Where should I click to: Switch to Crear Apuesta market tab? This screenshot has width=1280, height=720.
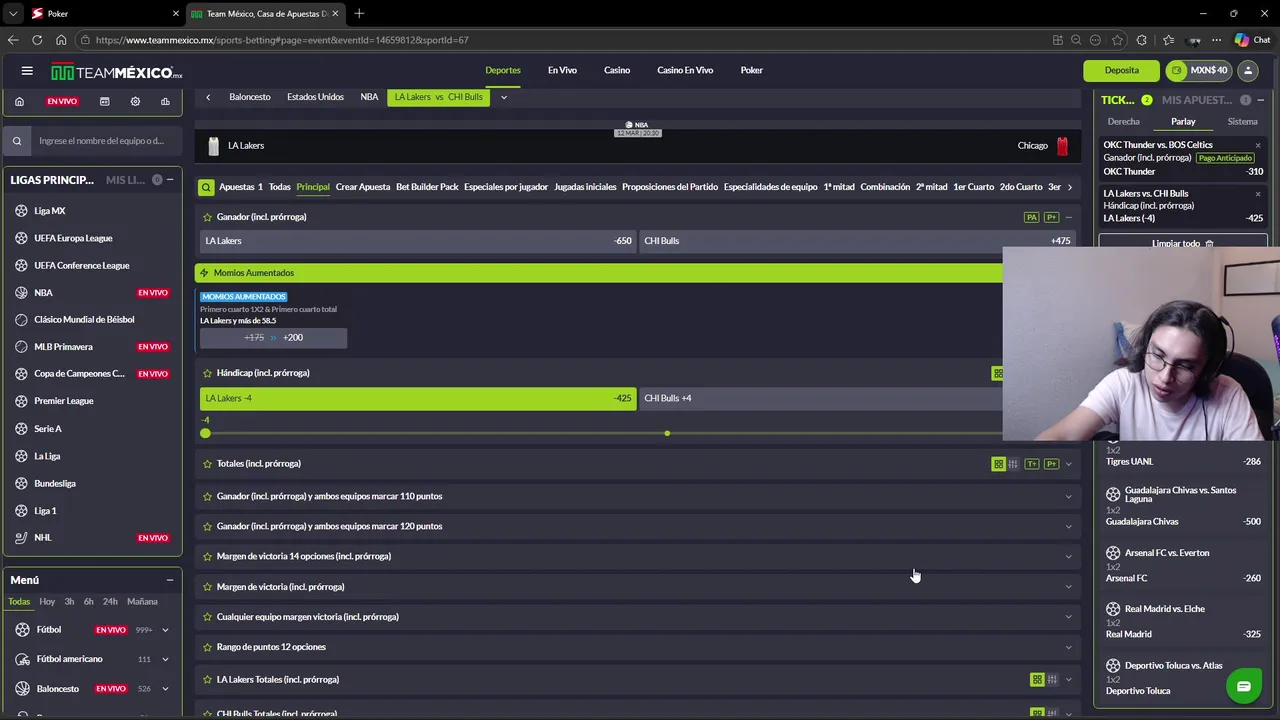coord(363,187)
